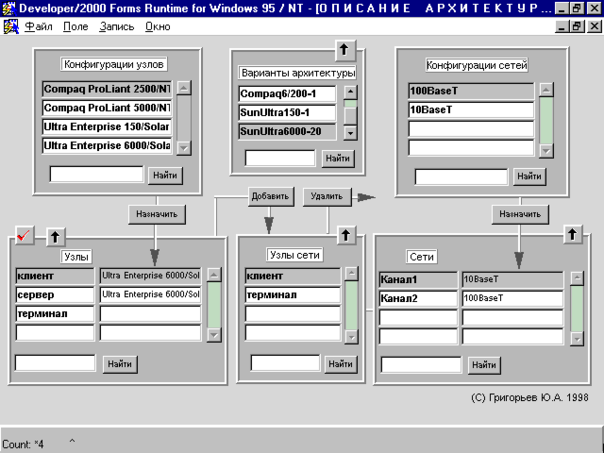Select Compaq6/200-1 architecture variant
Screen dimensions: 604x453
point(287,94)
